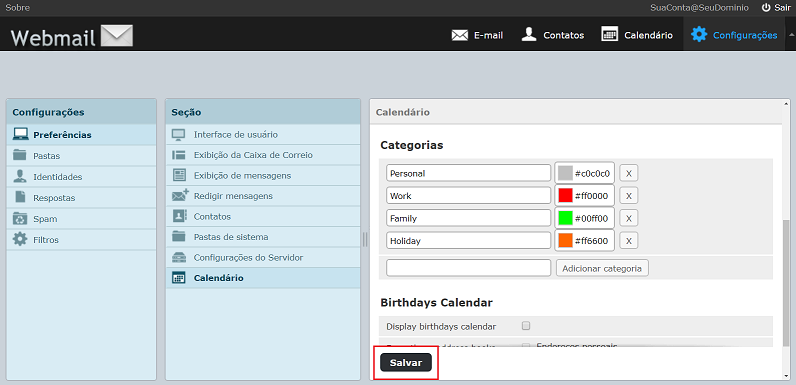This screenshot has width=796, height=385.
Task: Click the E-mail envelope icon
Action: 459,35
